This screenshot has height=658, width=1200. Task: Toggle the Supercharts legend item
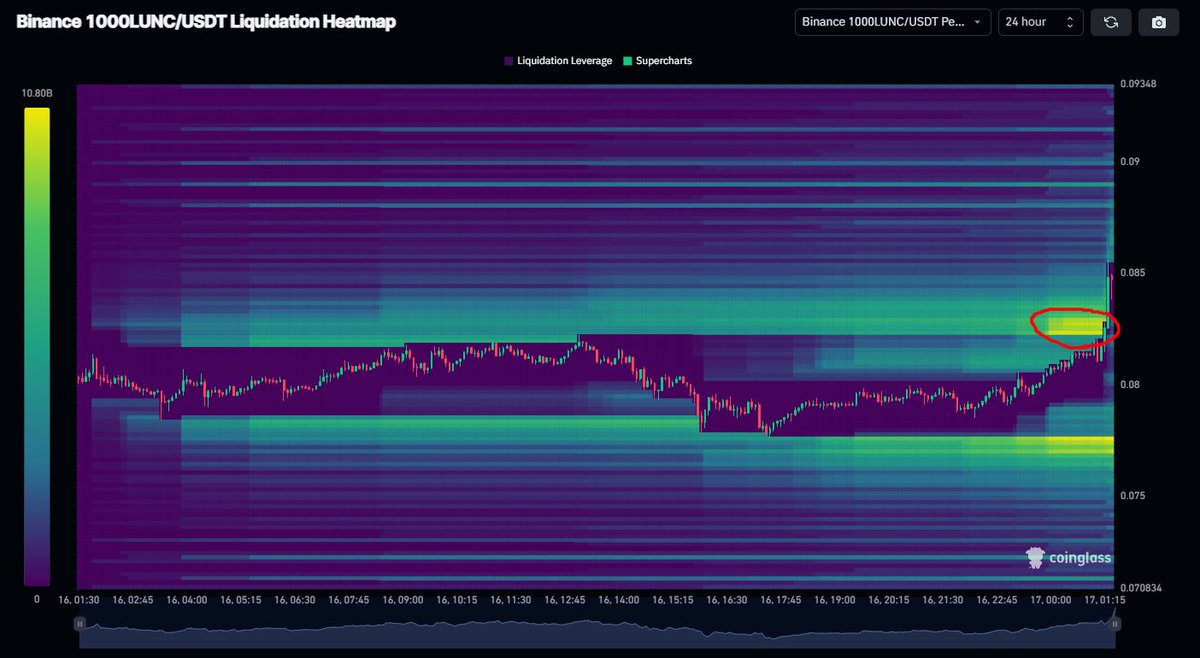pyautogui.click(x=657, y=61)
